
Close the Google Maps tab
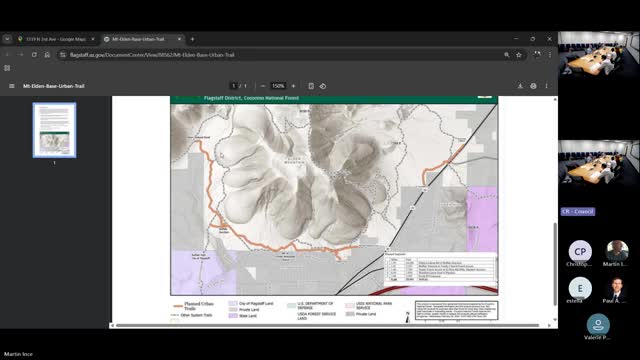[x=93, y=39]
